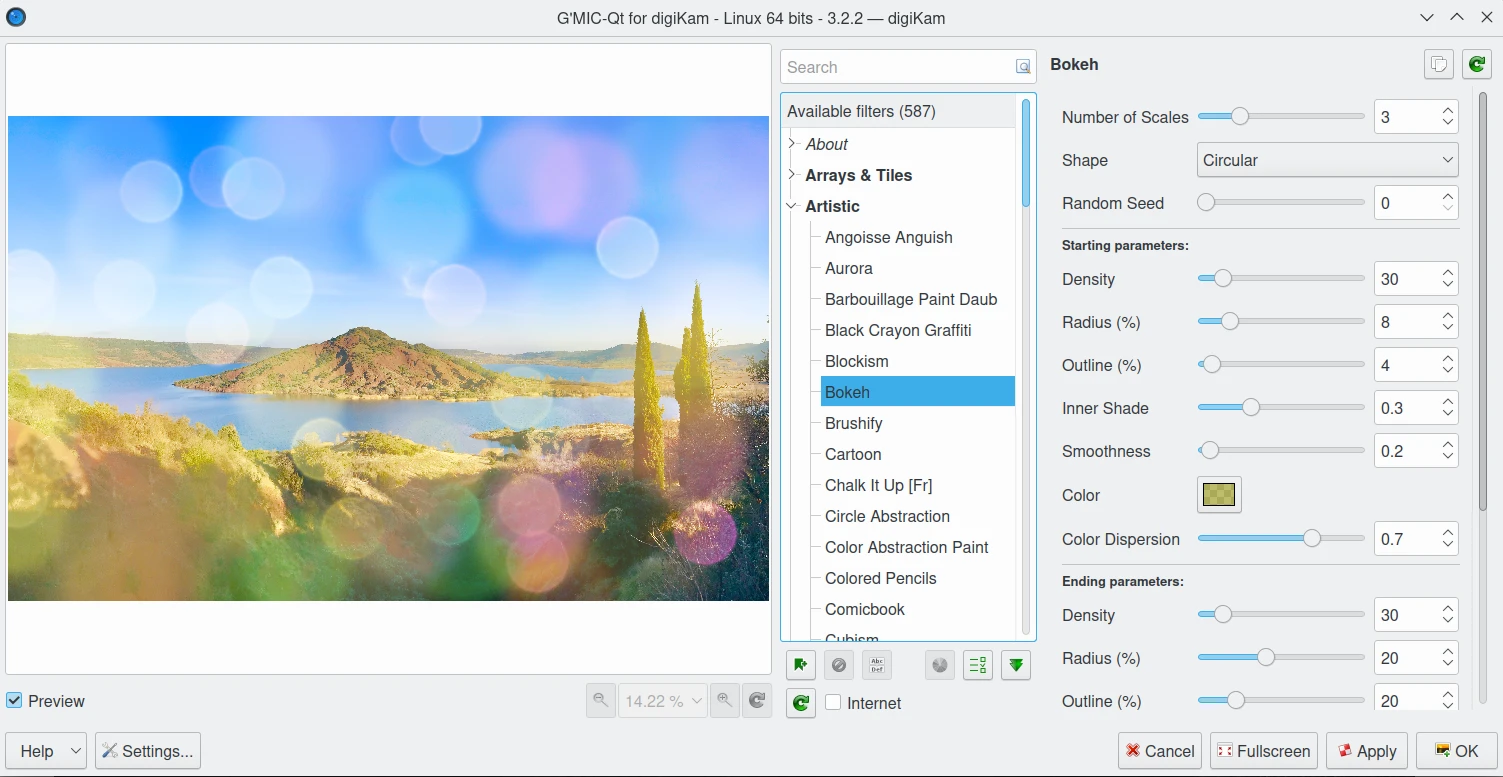Click the rename fave Abc Def icon
The height and width of the screenshot is (777, 1503).
click(876, 665)
